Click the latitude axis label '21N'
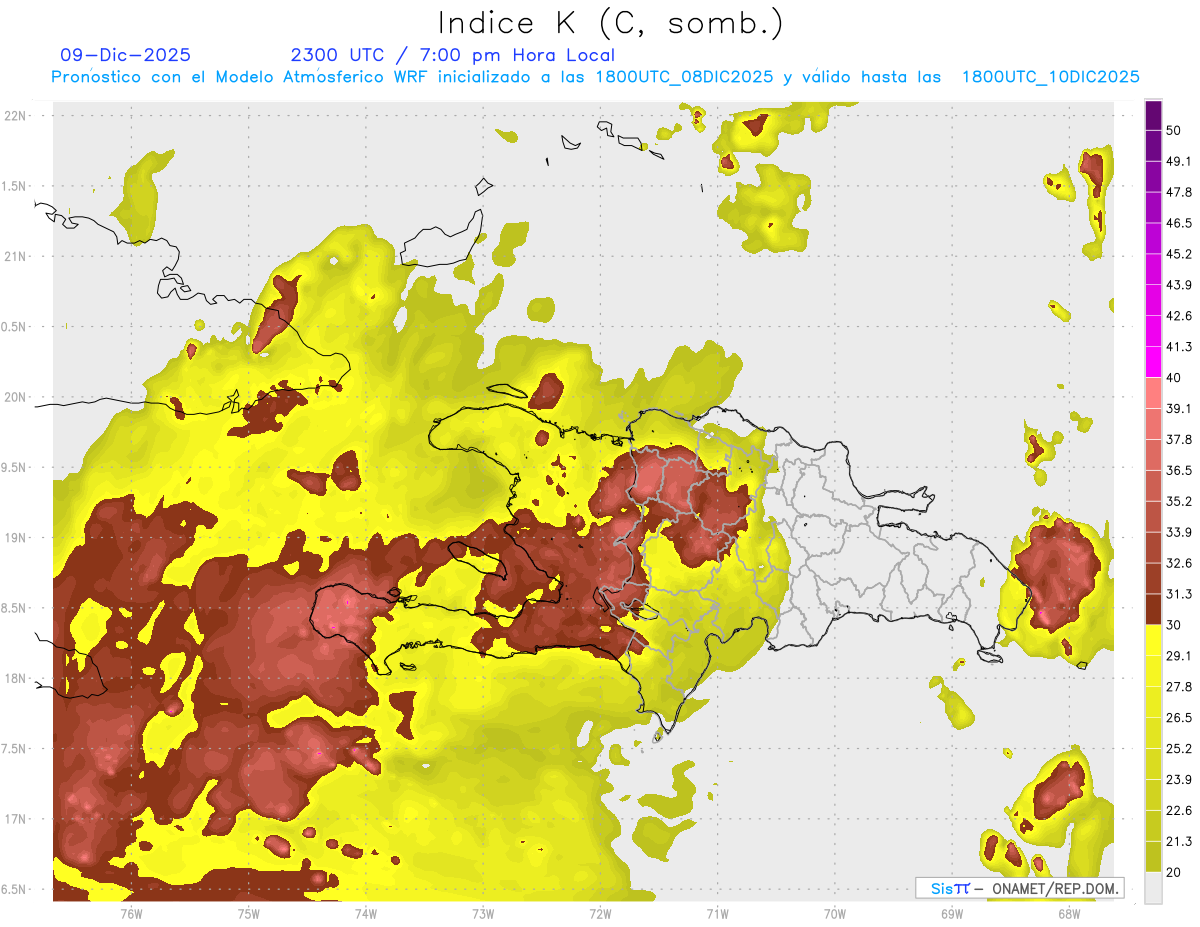The width and height of the screenshot is (1200, 927). click(x=17, y=256)
